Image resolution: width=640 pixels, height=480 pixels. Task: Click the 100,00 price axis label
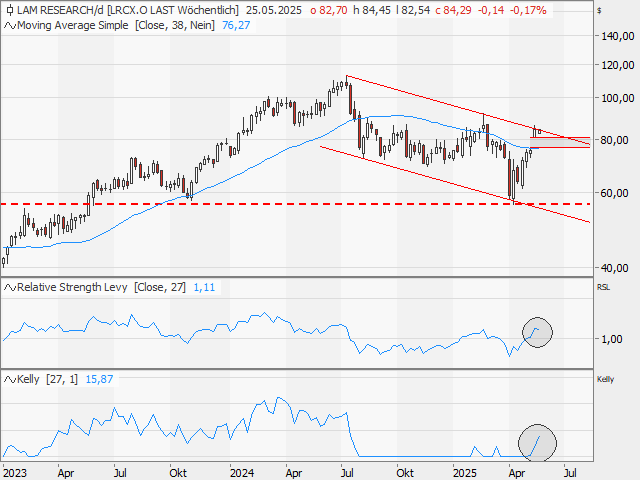point(618,98)
